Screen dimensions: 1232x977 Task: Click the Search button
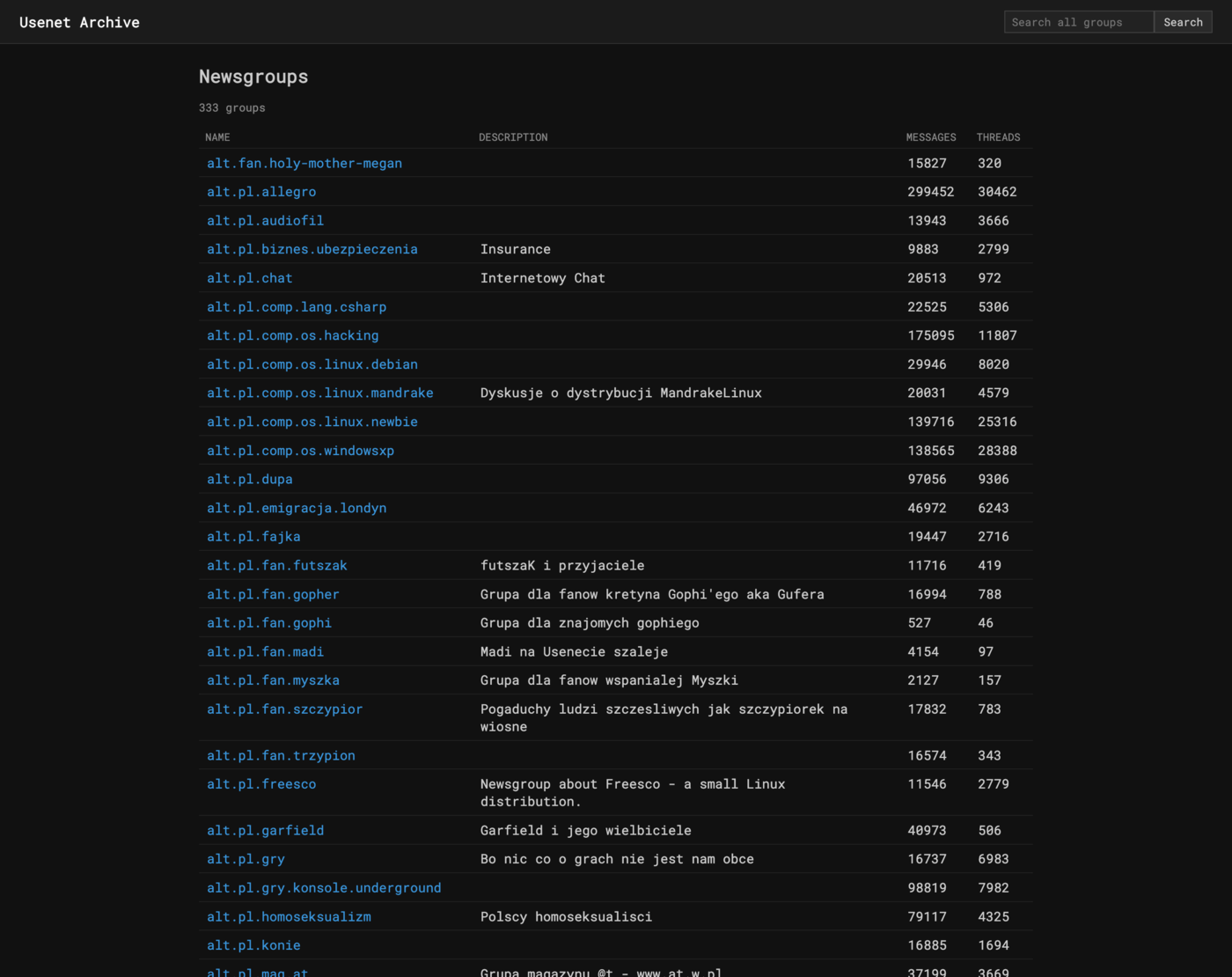click(x=1183, y=22)
